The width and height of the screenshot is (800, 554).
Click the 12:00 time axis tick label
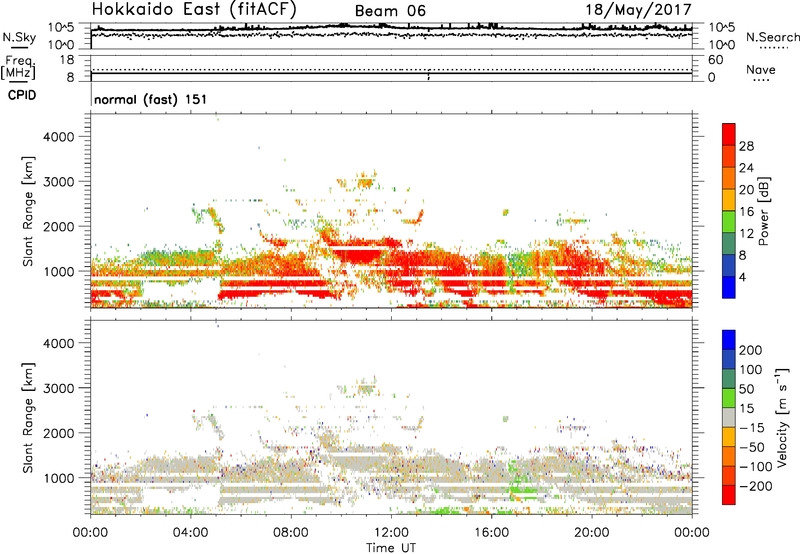tap(391, 533)
